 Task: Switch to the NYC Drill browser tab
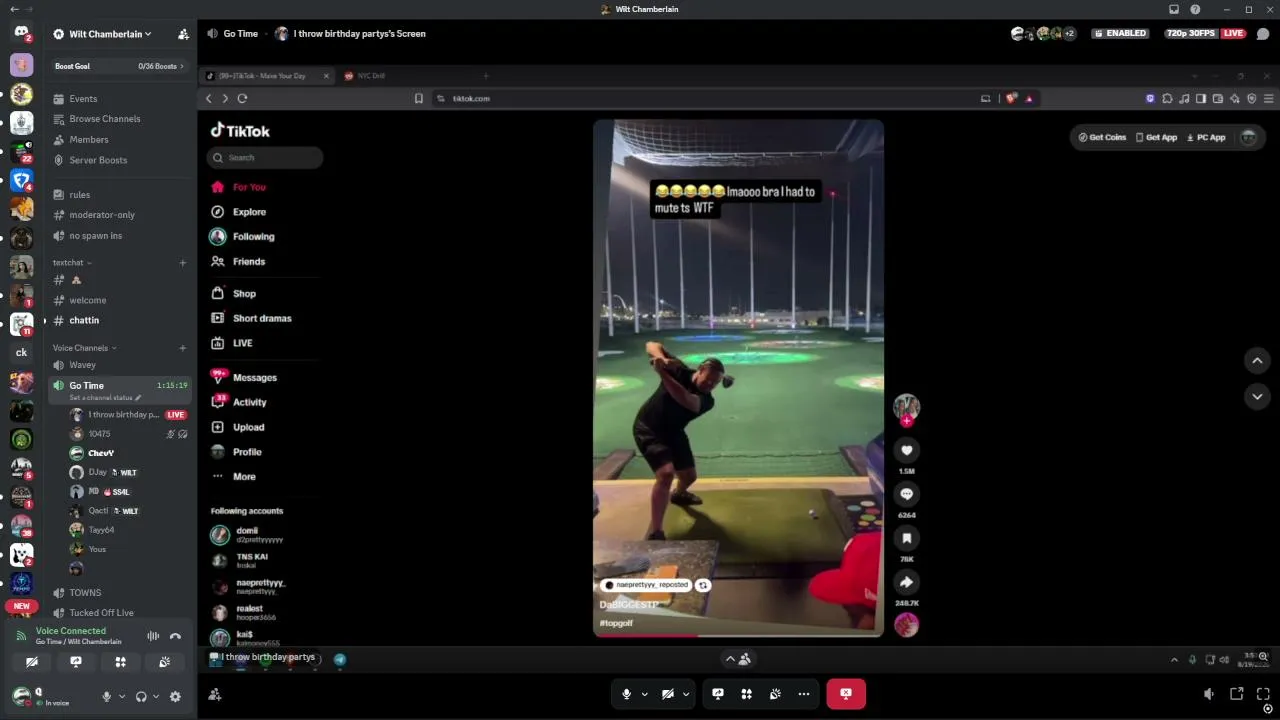[x=370, y=76]
